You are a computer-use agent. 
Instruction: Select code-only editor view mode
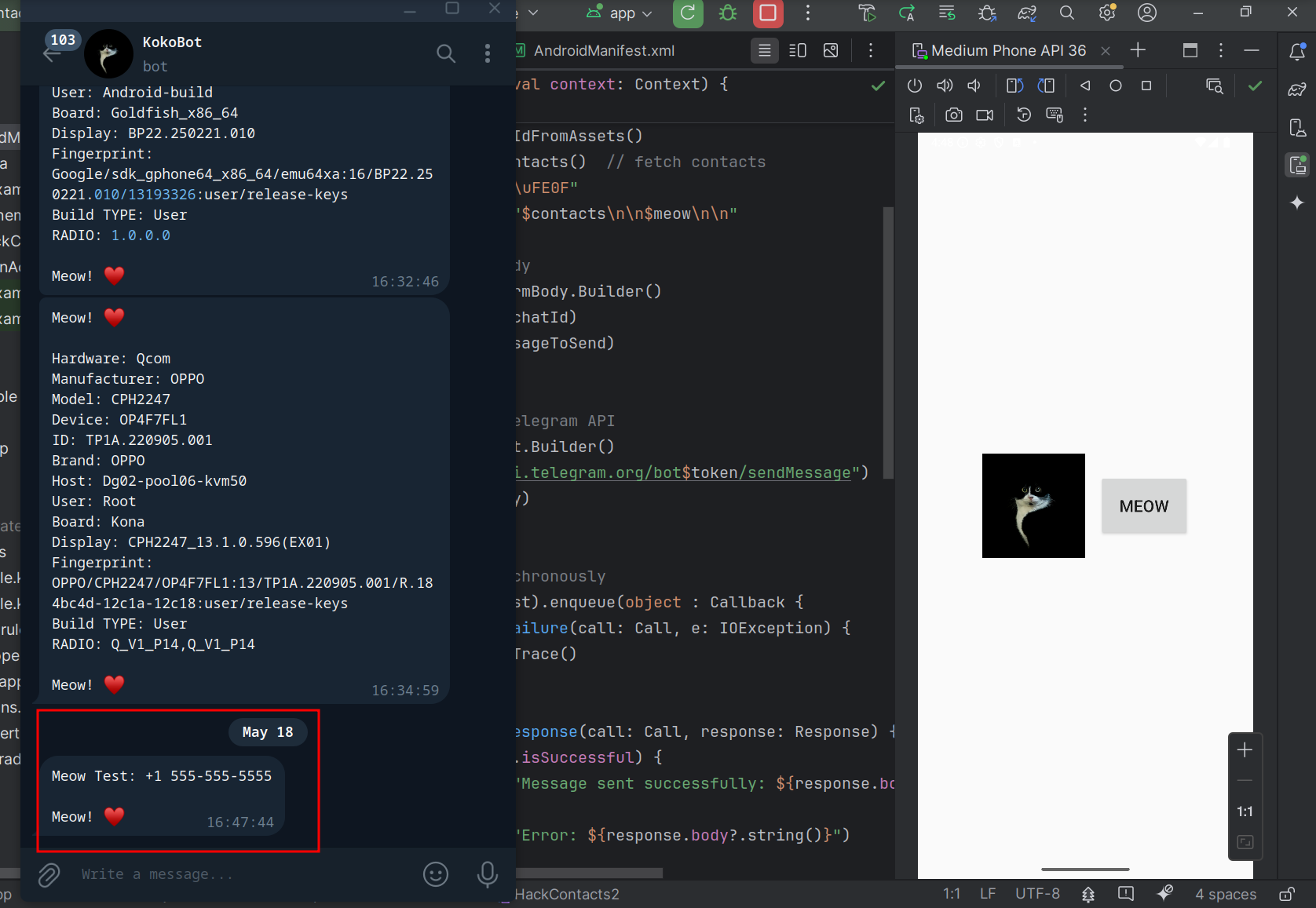[764, 51]
